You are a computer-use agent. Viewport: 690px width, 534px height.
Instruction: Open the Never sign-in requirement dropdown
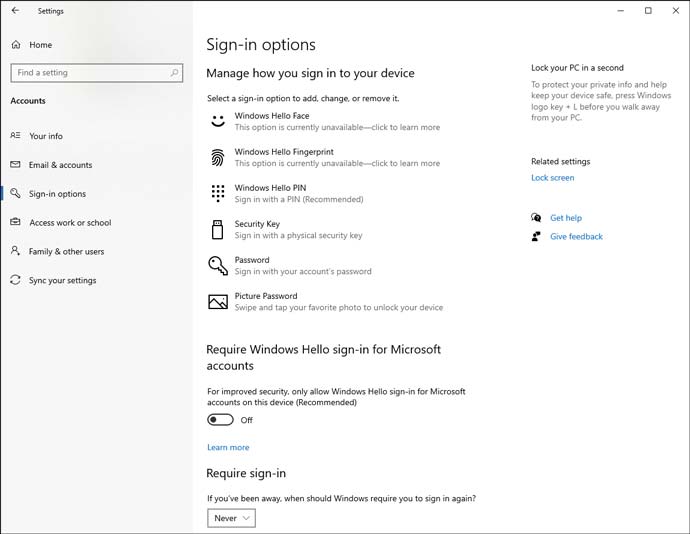(231, 518)
